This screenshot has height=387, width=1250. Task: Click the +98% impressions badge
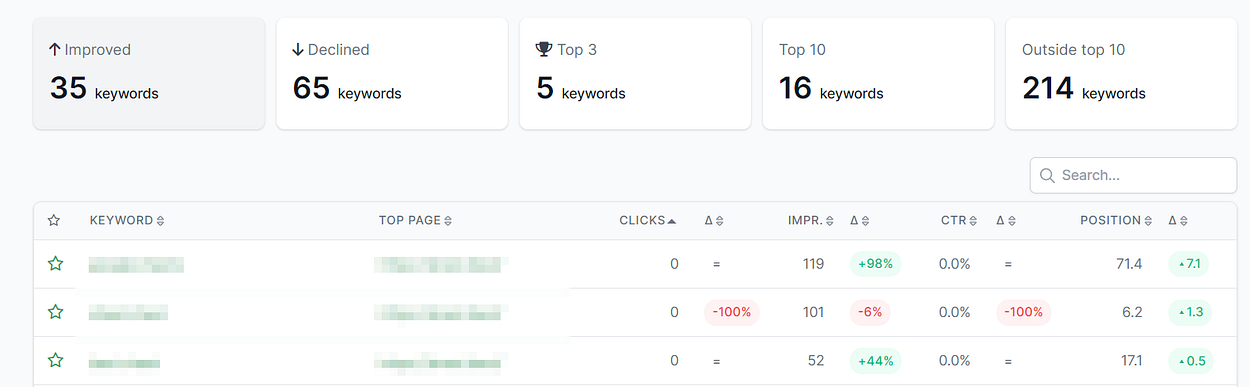[x=875, y=264]
